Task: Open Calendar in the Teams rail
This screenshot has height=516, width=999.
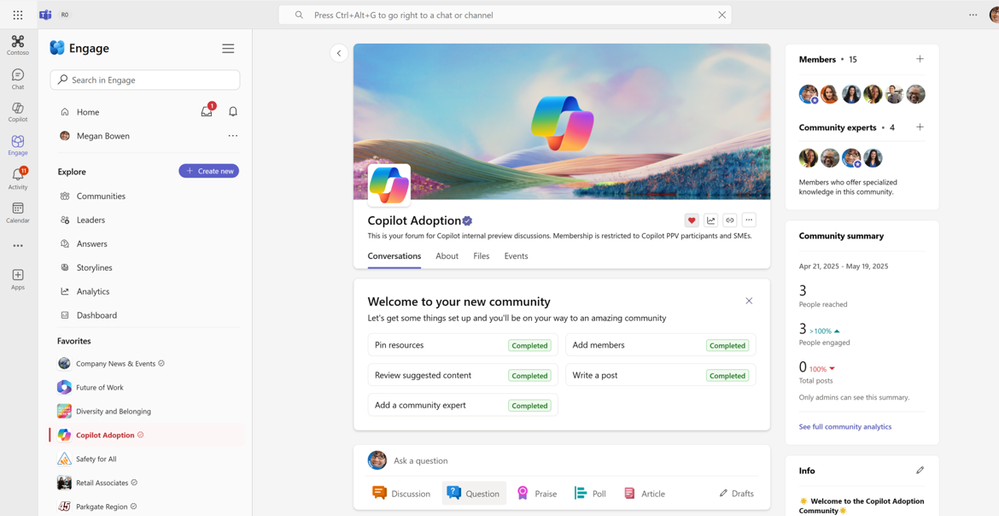Action: 18,212
